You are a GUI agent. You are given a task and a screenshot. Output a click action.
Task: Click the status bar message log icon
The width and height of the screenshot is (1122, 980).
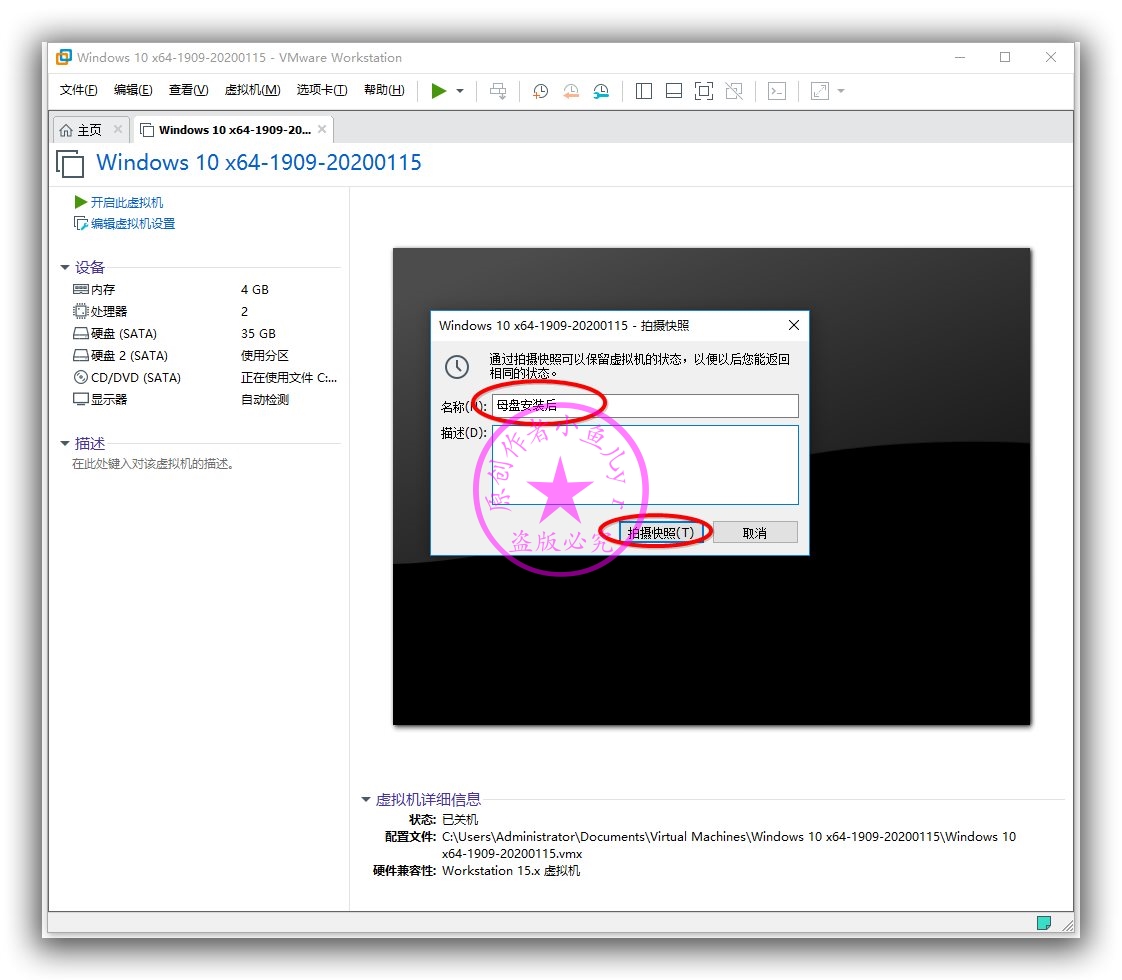click(x=1044, y=923)
